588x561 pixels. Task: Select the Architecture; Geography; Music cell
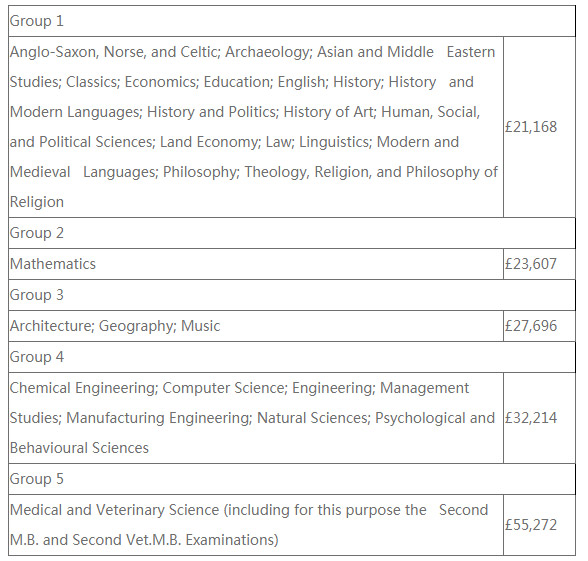[x=256, y=326]
